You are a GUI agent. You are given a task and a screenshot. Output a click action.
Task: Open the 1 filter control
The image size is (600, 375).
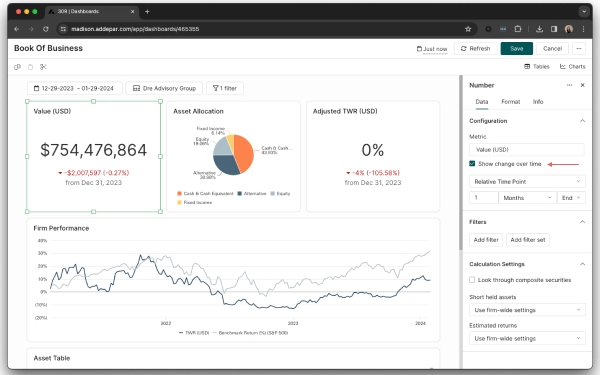click(x=225, y=88)
